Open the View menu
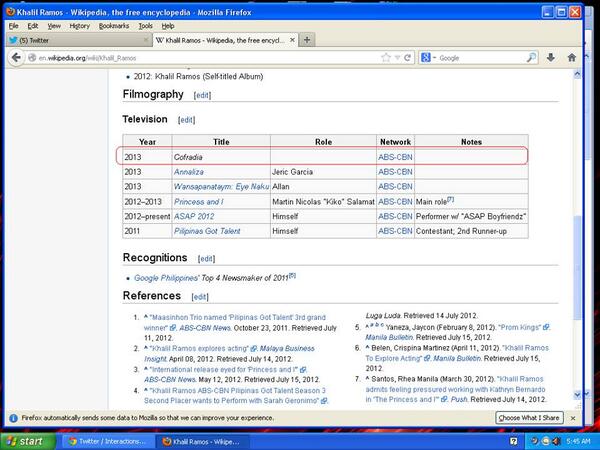600x450 pixels. pos(54,26)
